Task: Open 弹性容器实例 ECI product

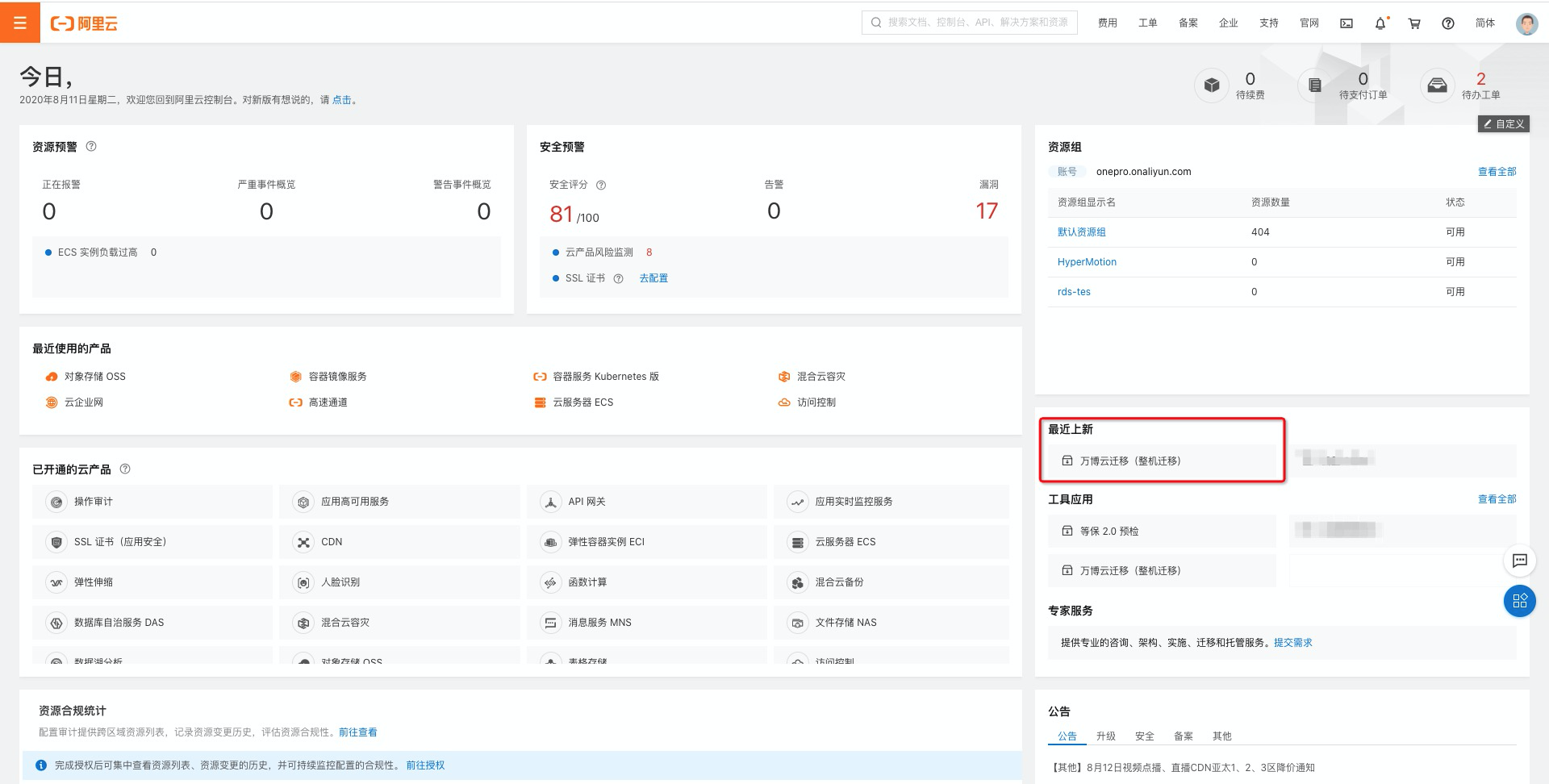Action: 647,542
